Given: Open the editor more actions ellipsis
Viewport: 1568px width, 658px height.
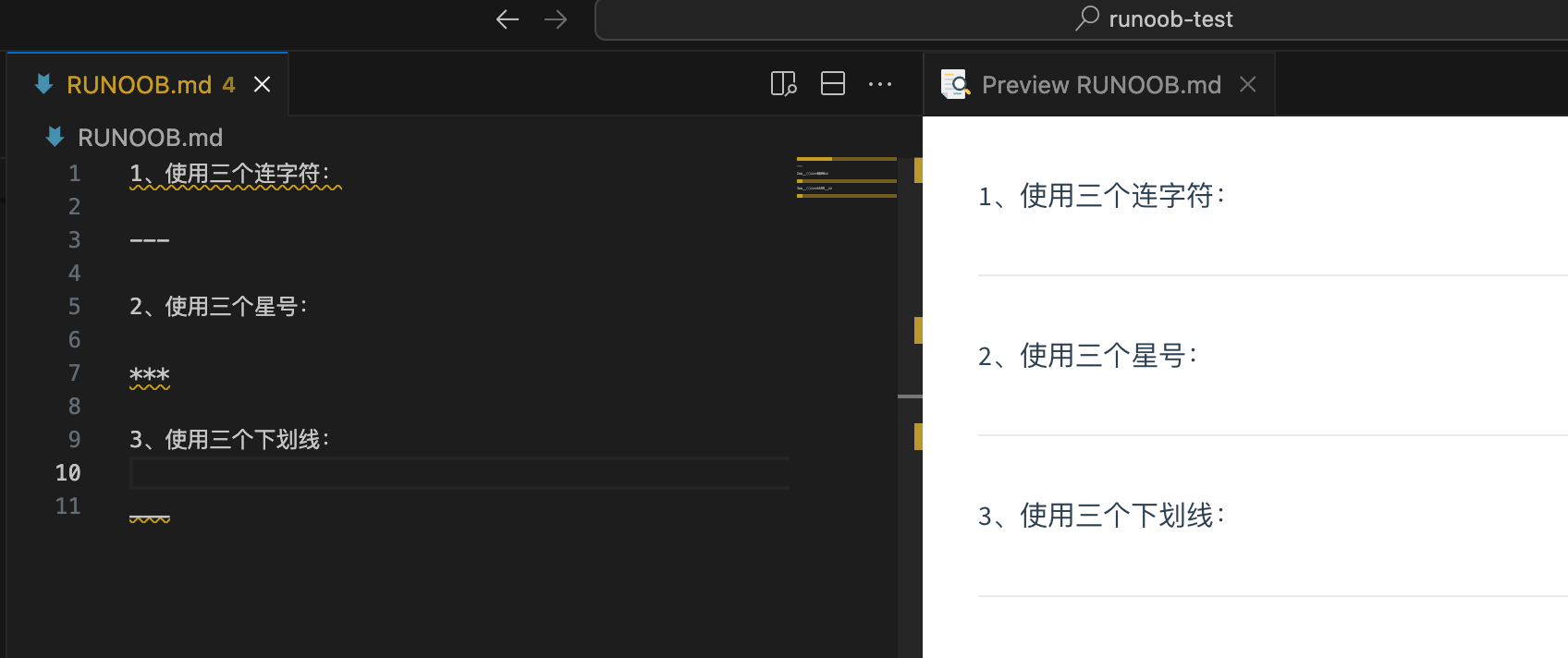Looking at the screenshot, I should pos(880,84).
